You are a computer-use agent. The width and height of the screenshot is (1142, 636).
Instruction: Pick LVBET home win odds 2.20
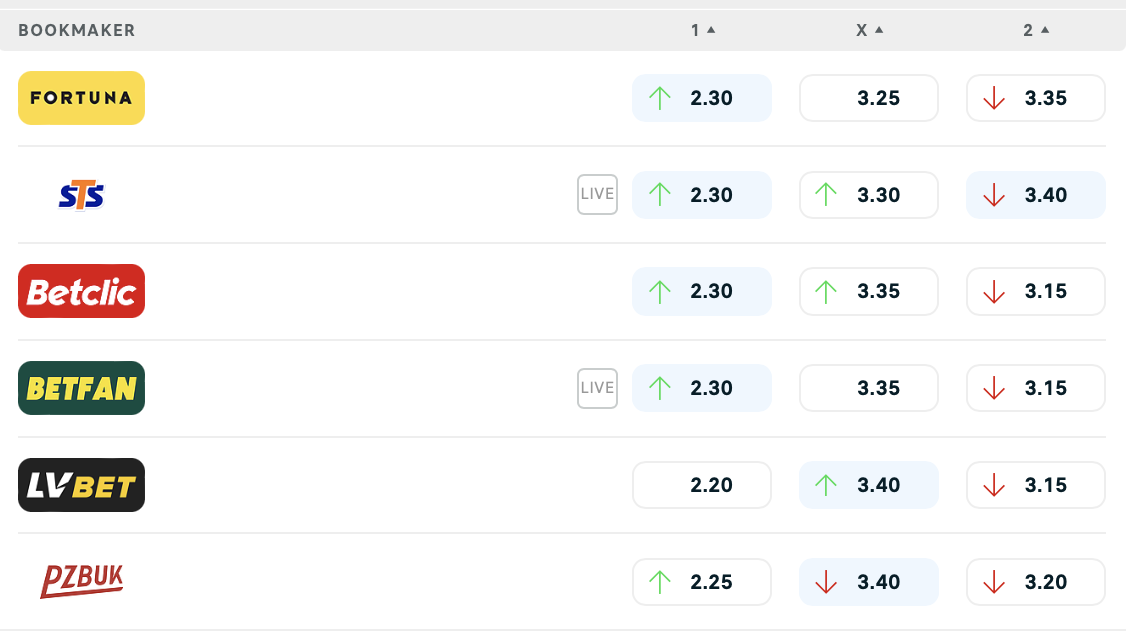pyautogui.click(x=702, y=485)
